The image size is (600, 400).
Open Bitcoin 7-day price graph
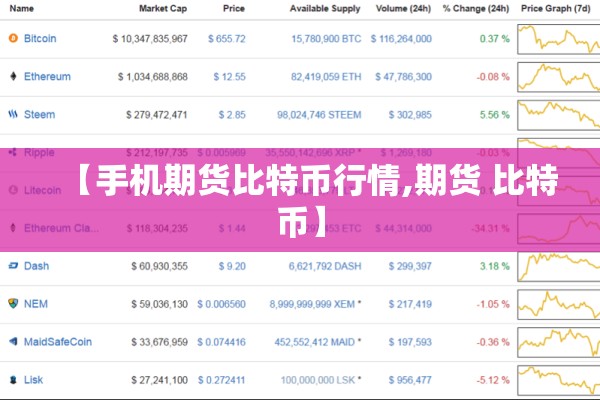559,39
